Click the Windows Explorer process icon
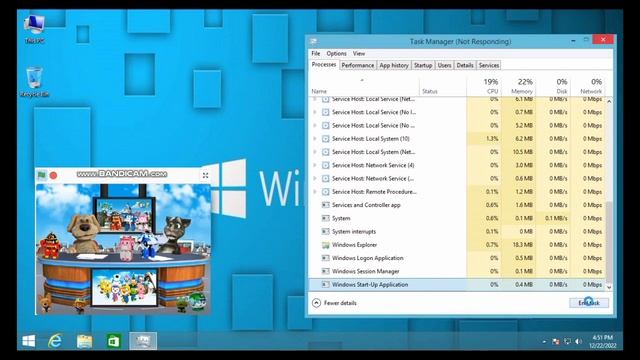 pyautogui.click(x=325, y=245)
